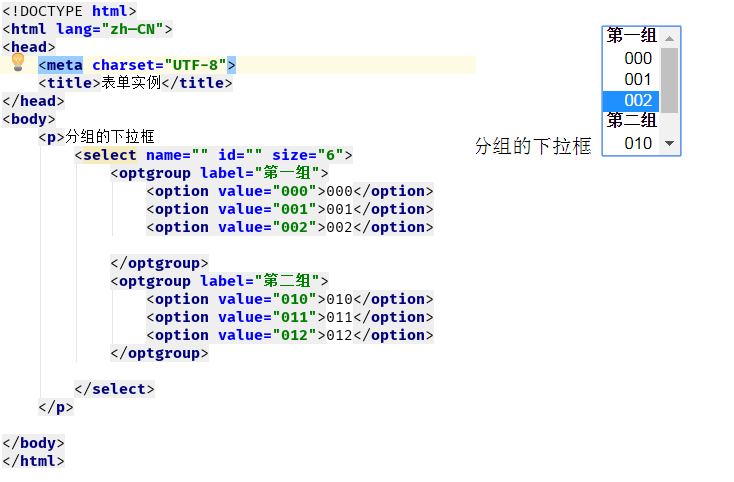Click the closing </p> tag
The image size is (734, 482).
tap(56, 407)
